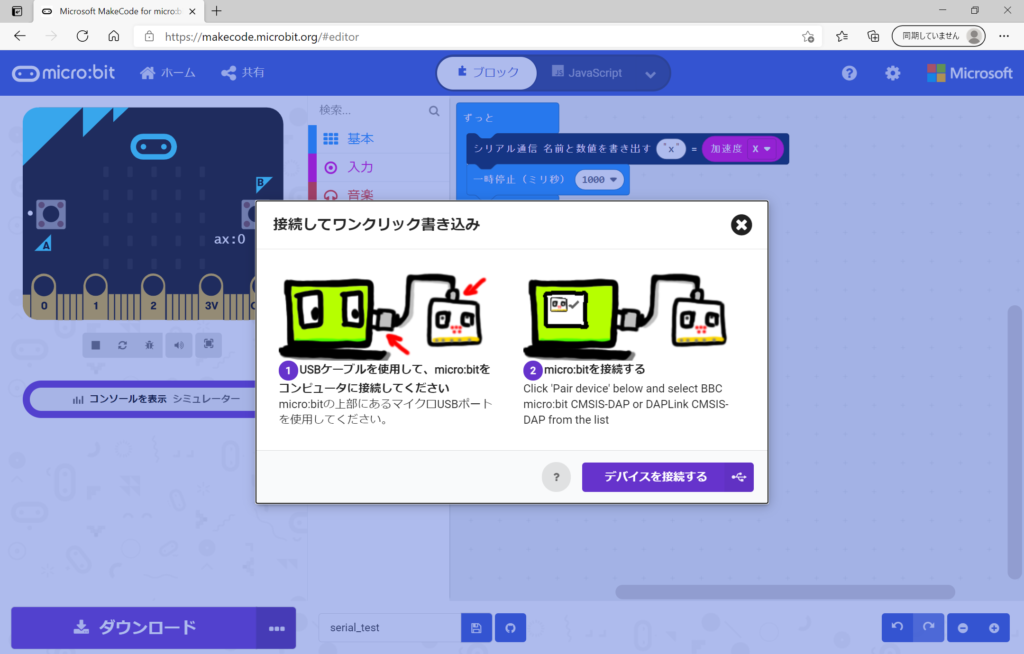Toggle simulator fullscreen mode
Screen dimensions: 1024x654
click(x=208, y=345)
